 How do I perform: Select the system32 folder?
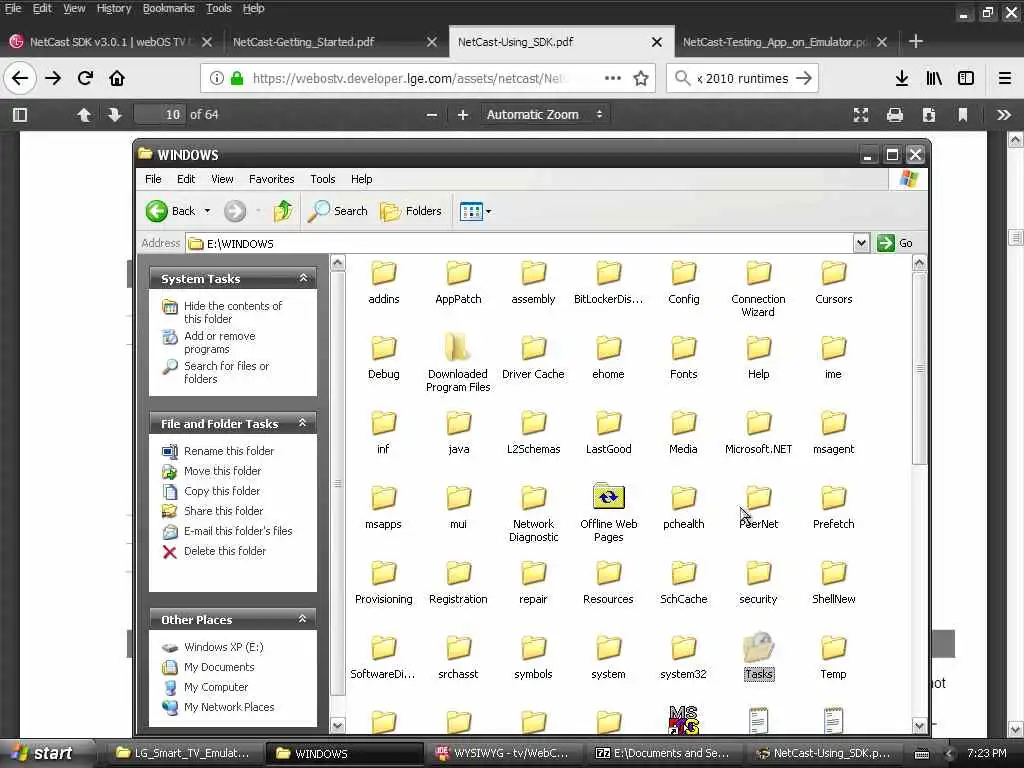coord(683,656)
